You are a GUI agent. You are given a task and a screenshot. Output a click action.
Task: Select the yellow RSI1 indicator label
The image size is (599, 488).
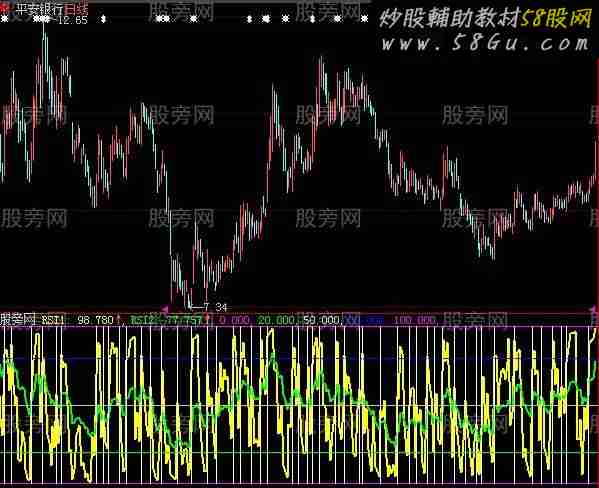click(x=53, y=320)
